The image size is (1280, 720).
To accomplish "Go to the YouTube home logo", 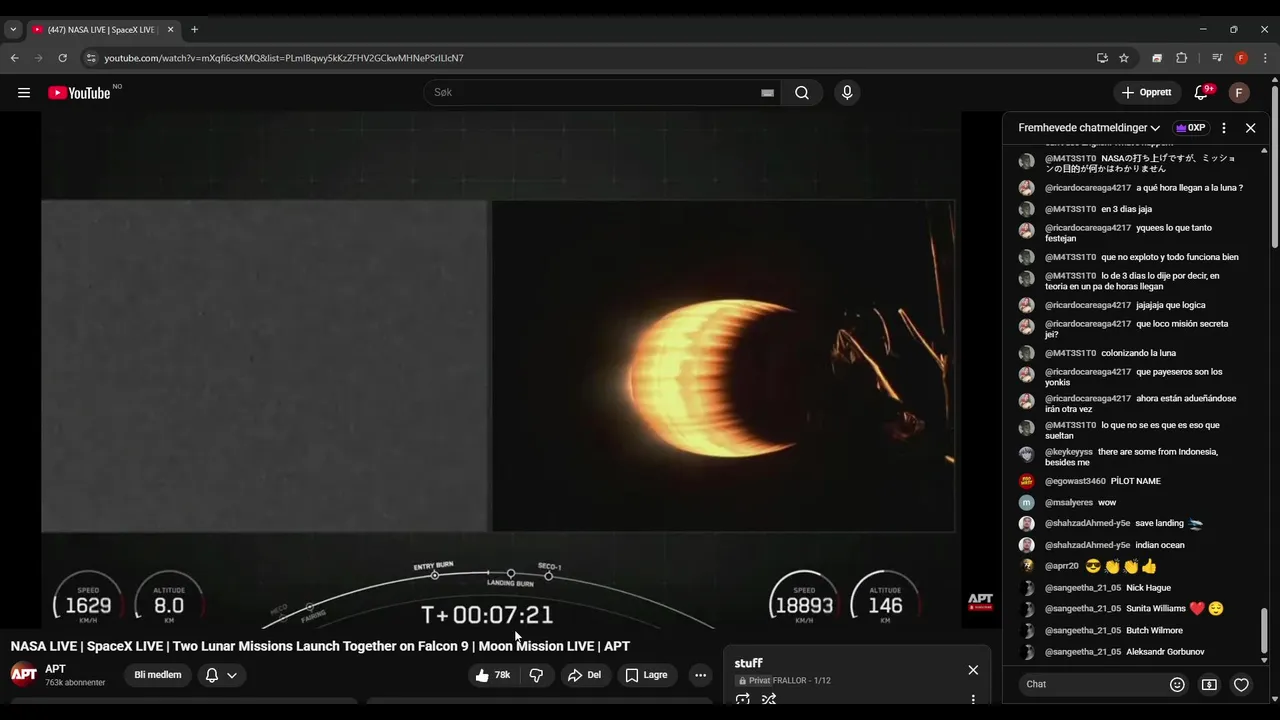I will coord(79,93).
